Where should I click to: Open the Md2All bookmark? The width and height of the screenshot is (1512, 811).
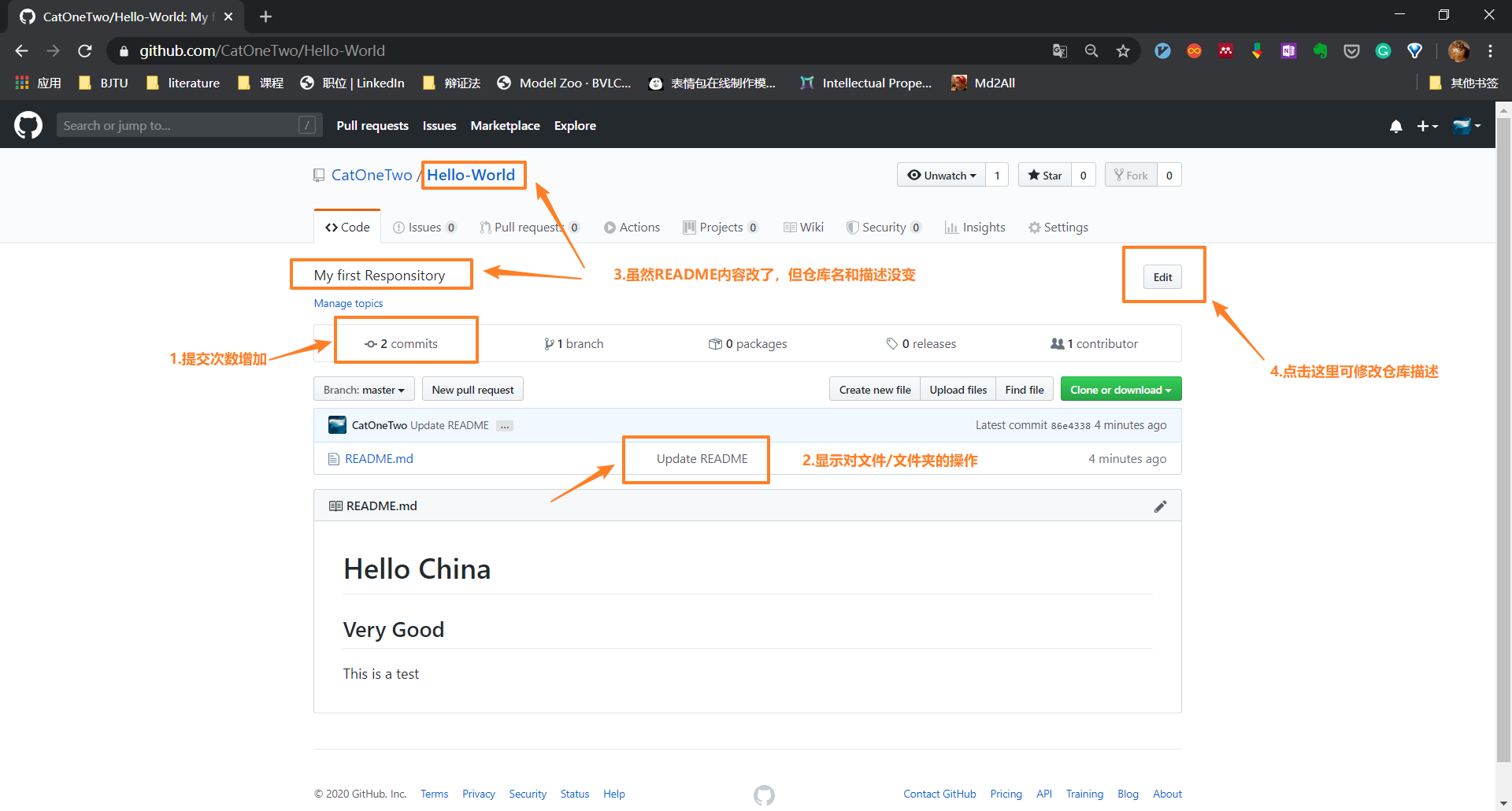(x=984, y=83)
